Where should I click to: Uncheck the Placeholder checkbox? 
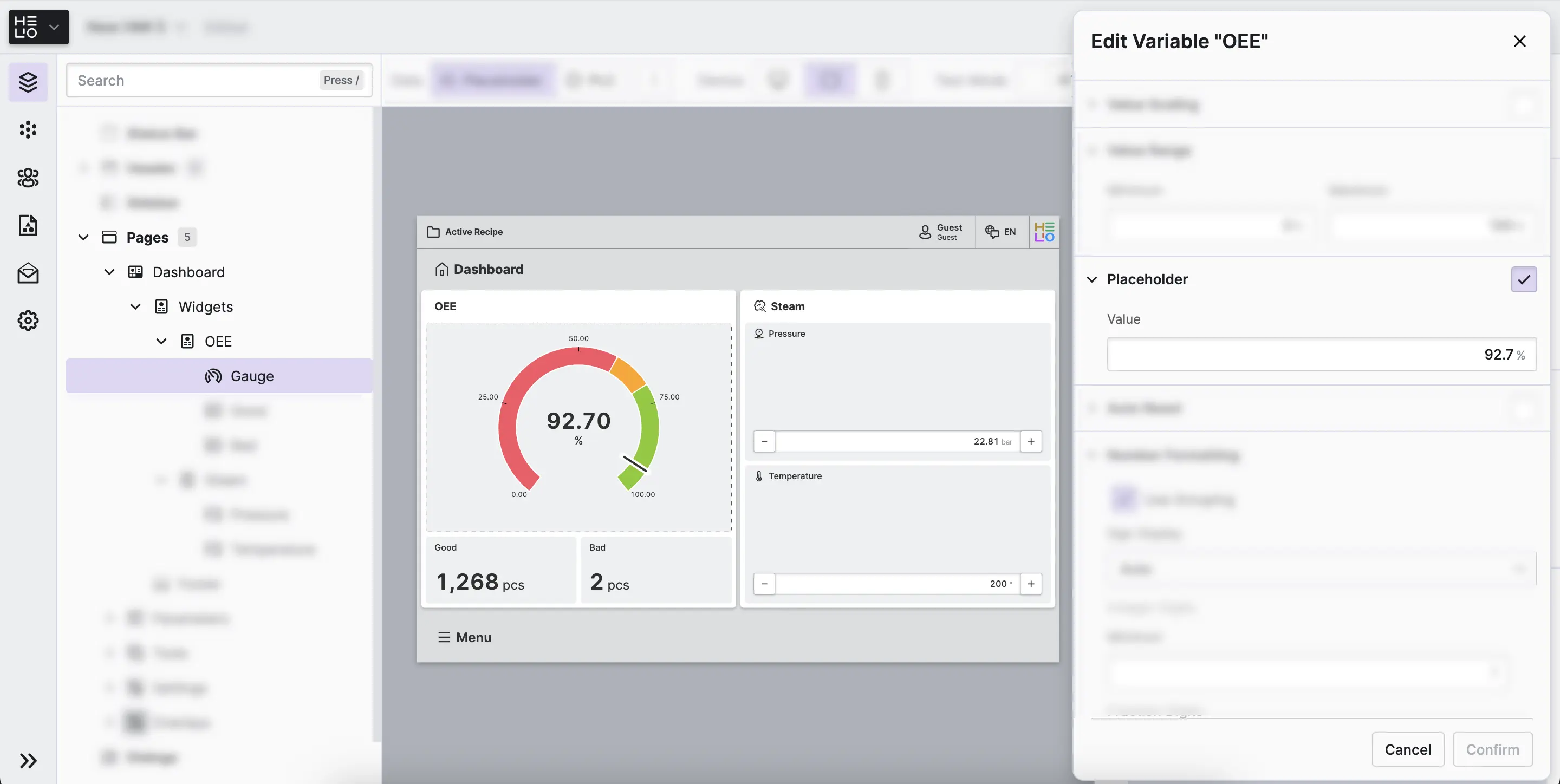click(x=1523, y=280)
